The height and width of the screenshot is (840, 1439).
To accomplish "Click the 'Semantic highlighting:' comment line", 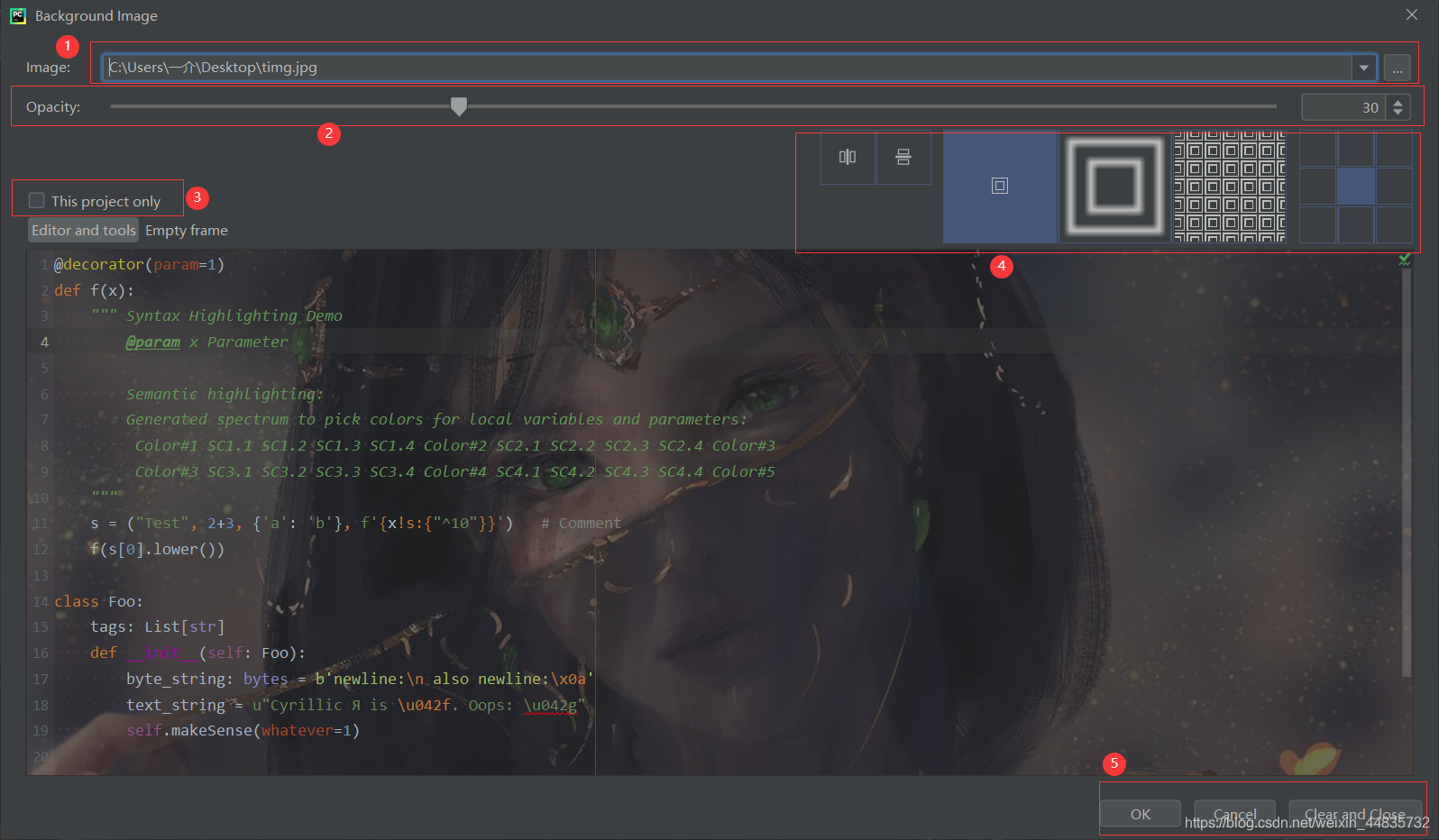I will 225,394.
